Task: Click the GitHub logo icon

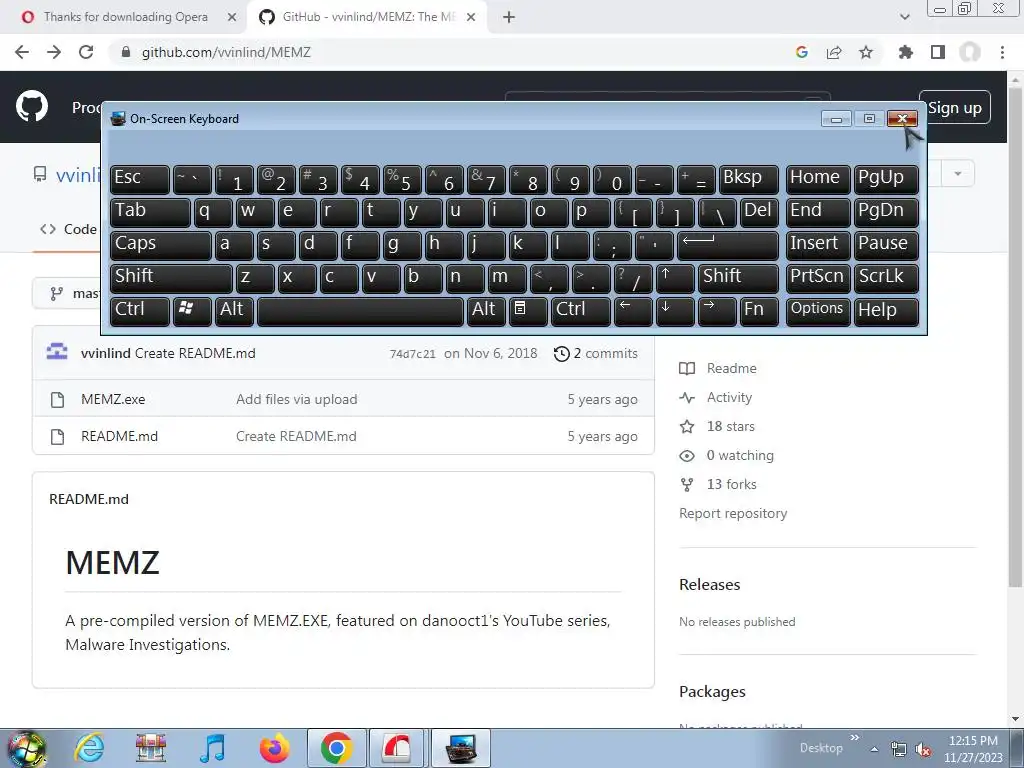Action: [31, 107]
